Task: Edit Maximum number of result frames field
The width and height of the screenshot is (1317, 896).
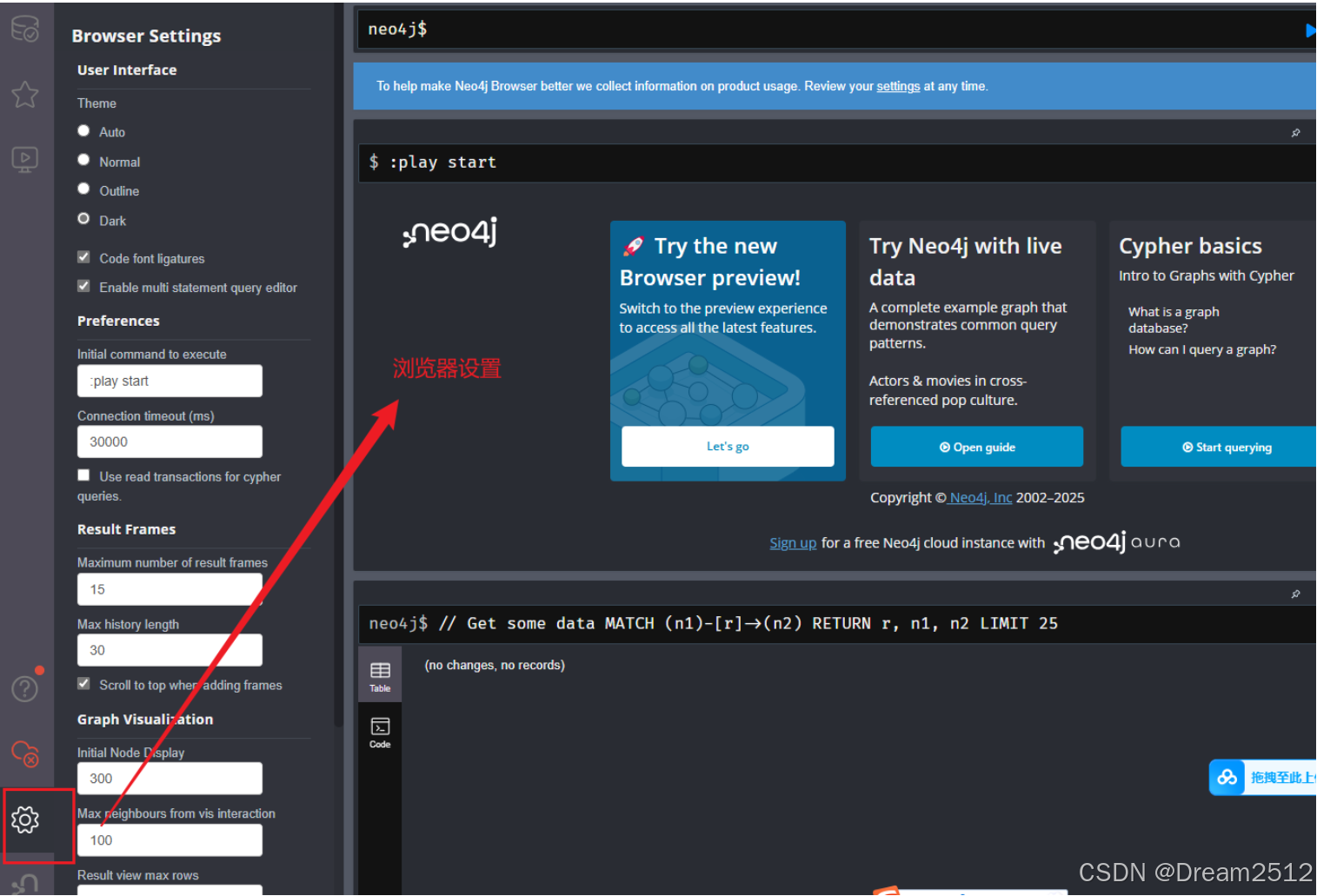Action: click(x=170, y=589)
